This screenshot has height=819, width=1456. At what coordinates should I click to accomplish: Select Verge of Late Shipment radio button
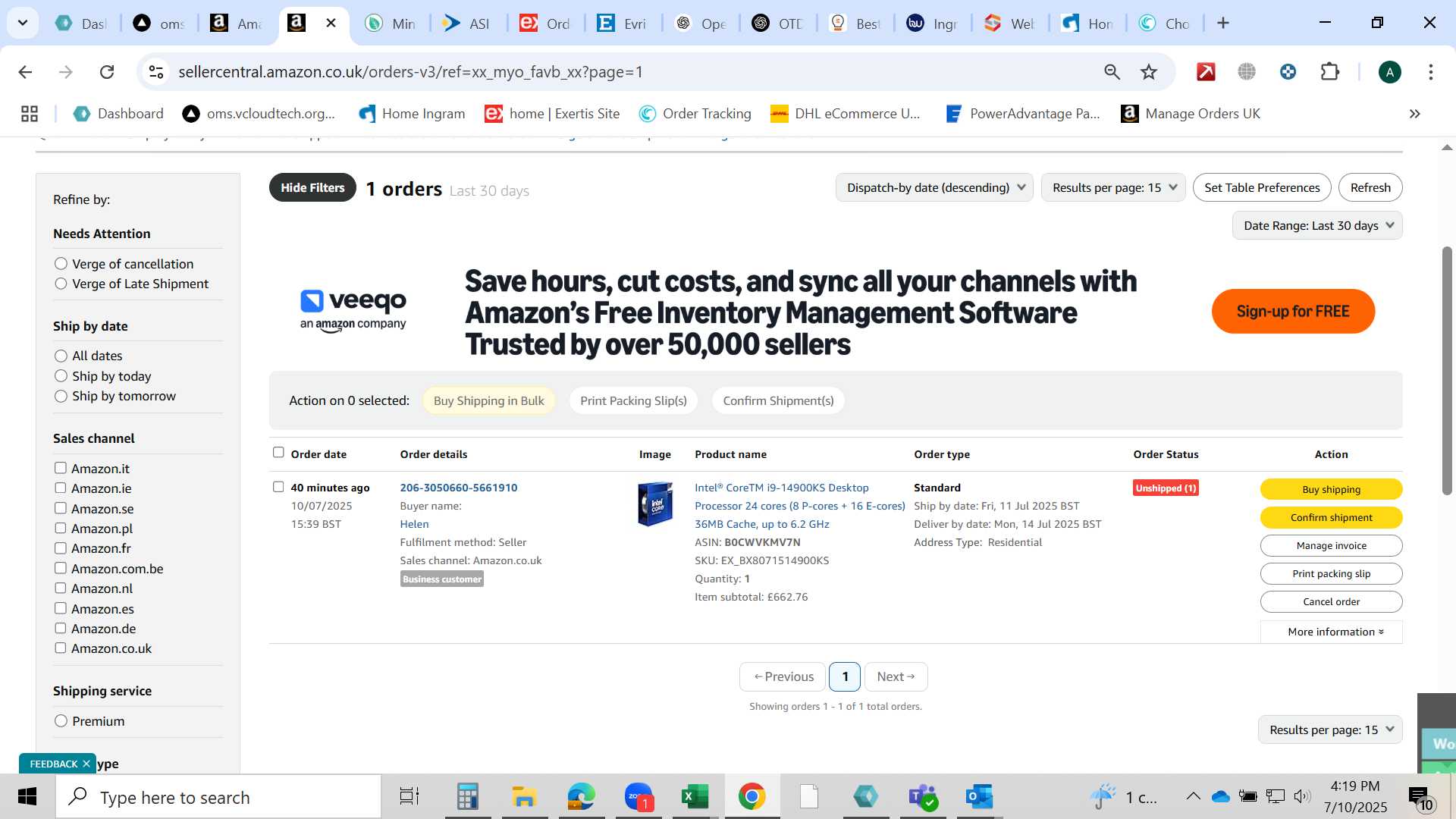[61, 284]
